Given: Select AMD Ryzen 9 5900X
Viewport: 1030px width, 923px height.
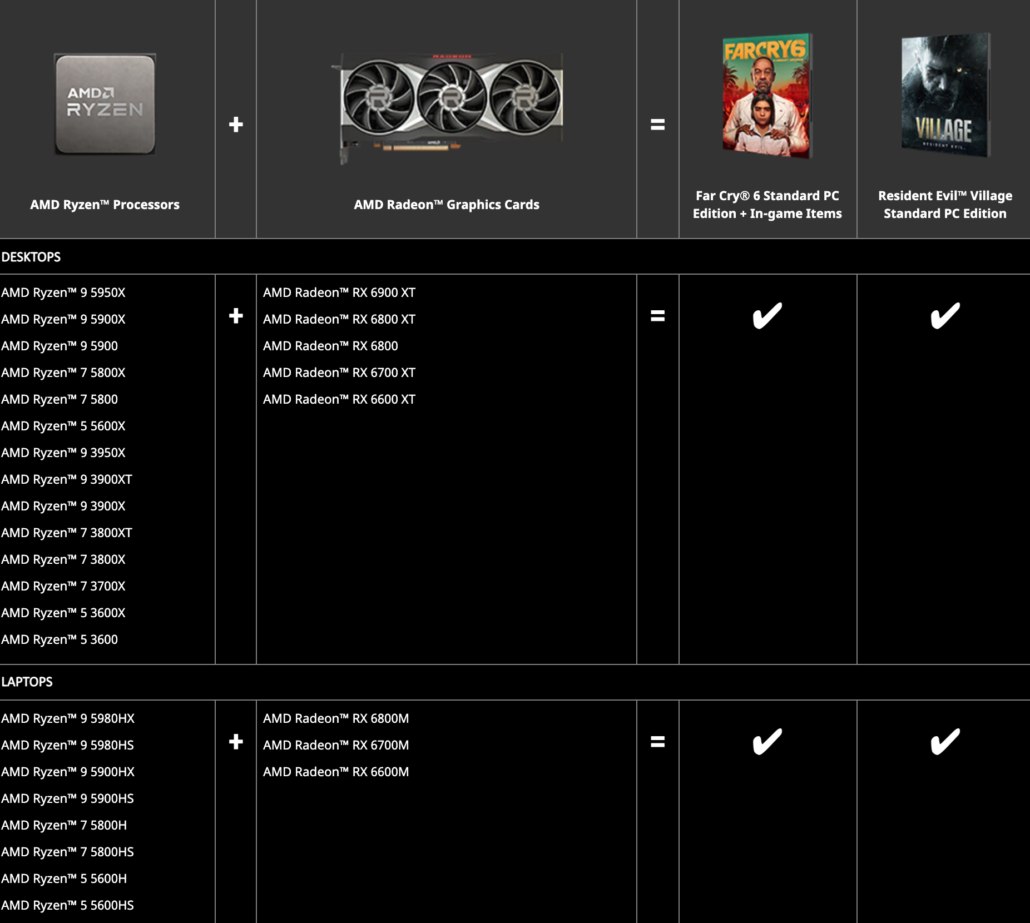Looking at the screenshot, I should tap(63, 319).
